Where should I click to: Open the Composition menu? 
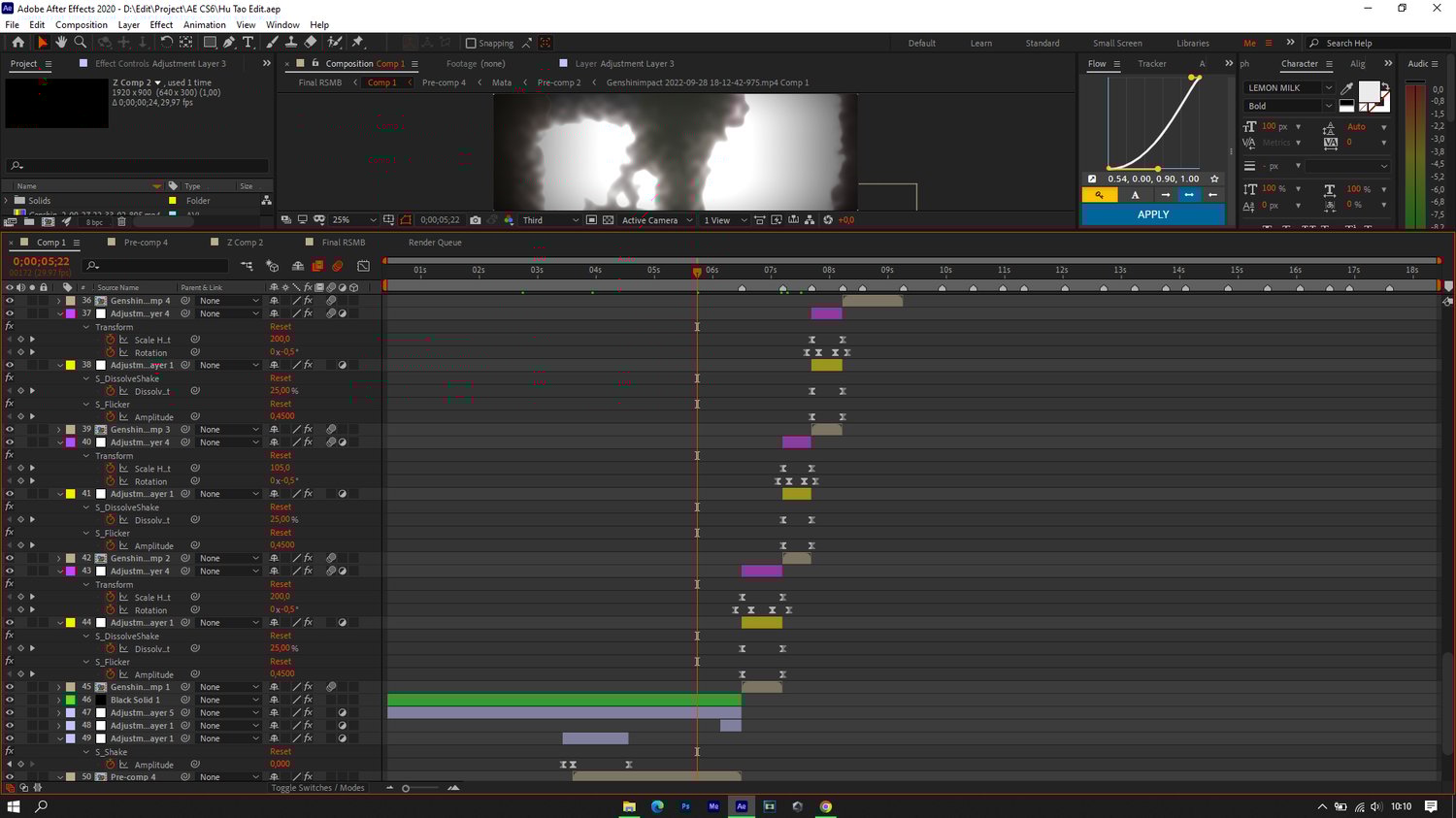82,24
